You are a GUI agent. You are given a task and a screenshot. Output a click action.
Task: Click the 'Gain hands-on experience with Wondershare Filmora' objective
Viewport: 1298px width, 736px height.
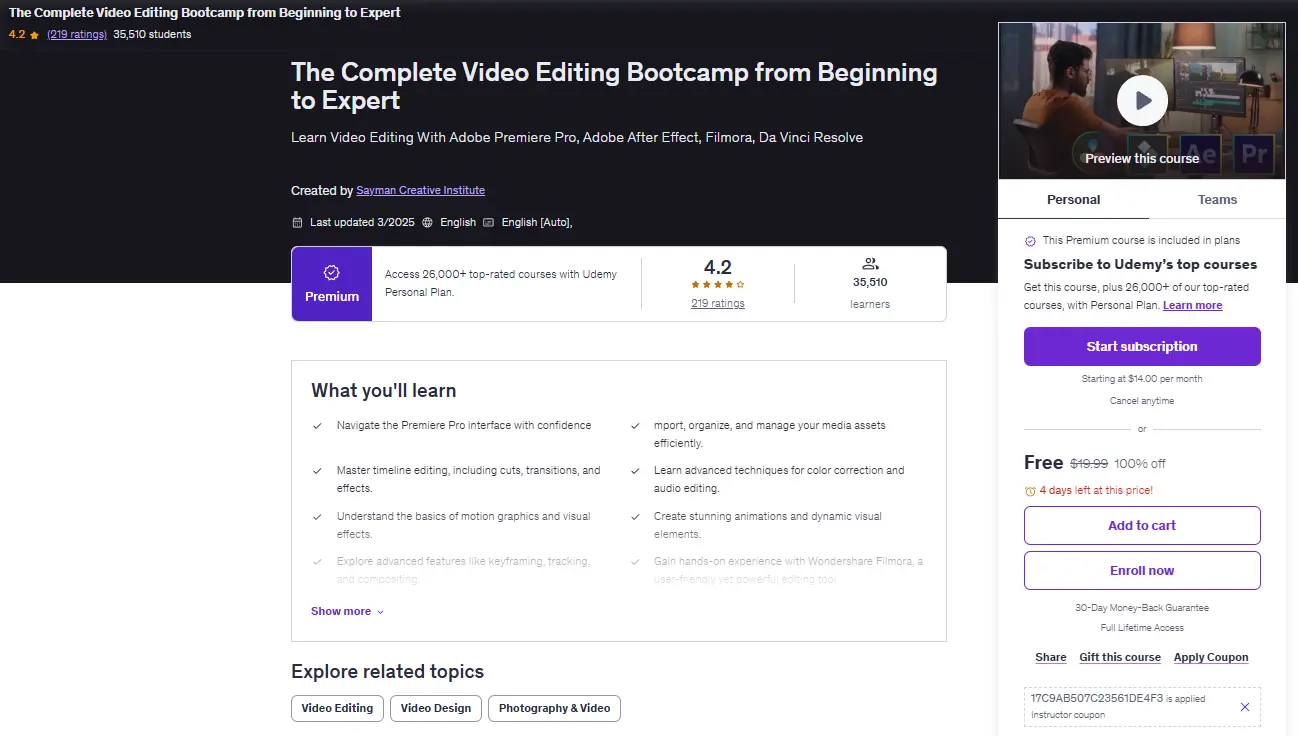[x=789, y=570]
